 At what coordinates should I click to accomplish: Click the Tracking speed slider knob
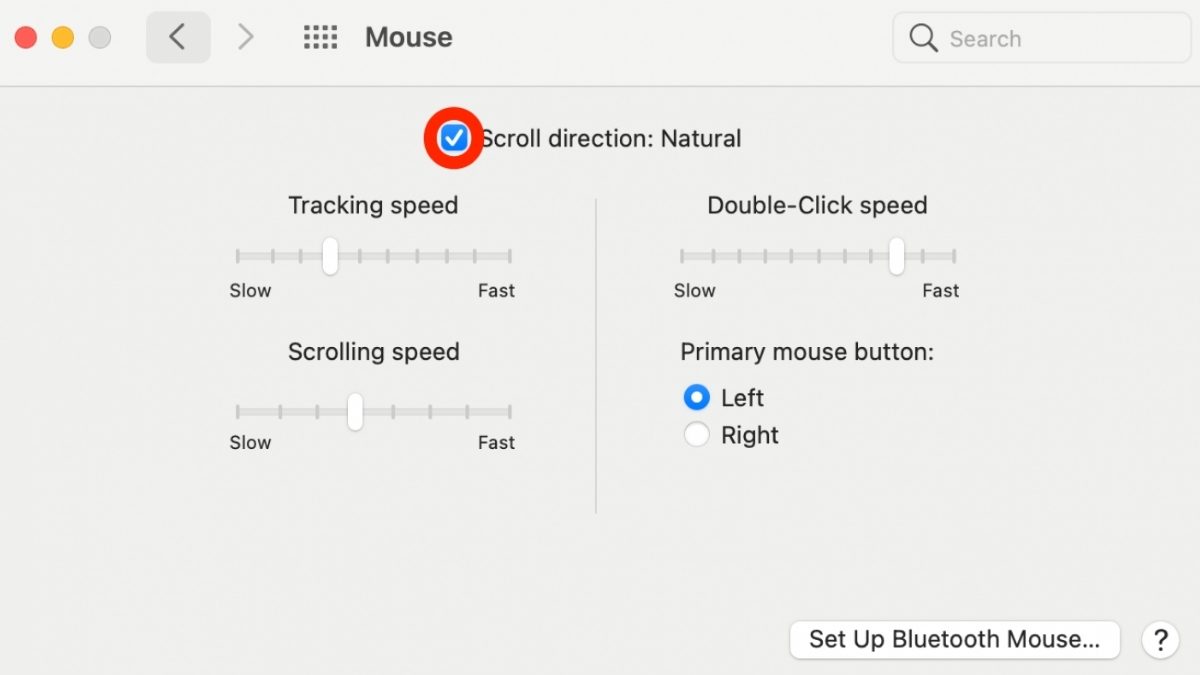[x=330, y=256]
